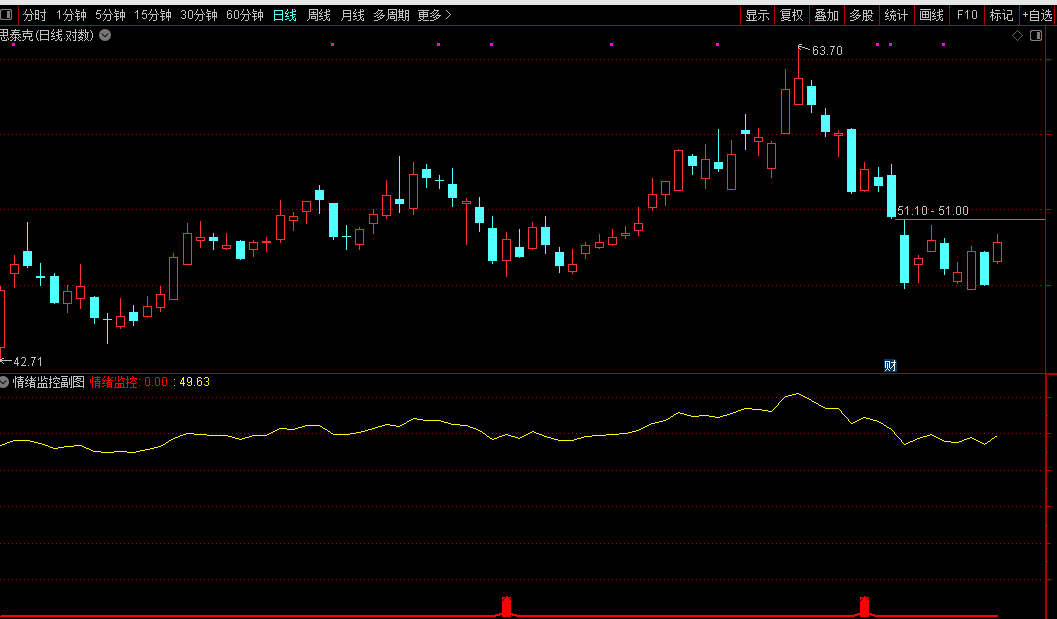
Task: Open the F10 company info
Action: (x=967, y=15)
